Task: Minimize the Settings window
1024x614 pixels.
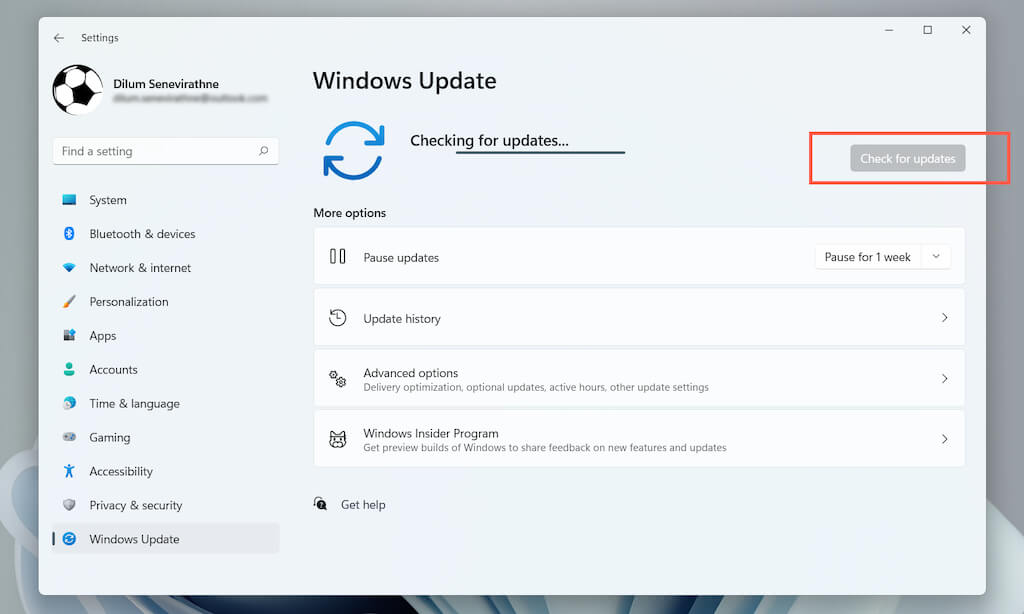Action: click(x=889, y=30)
